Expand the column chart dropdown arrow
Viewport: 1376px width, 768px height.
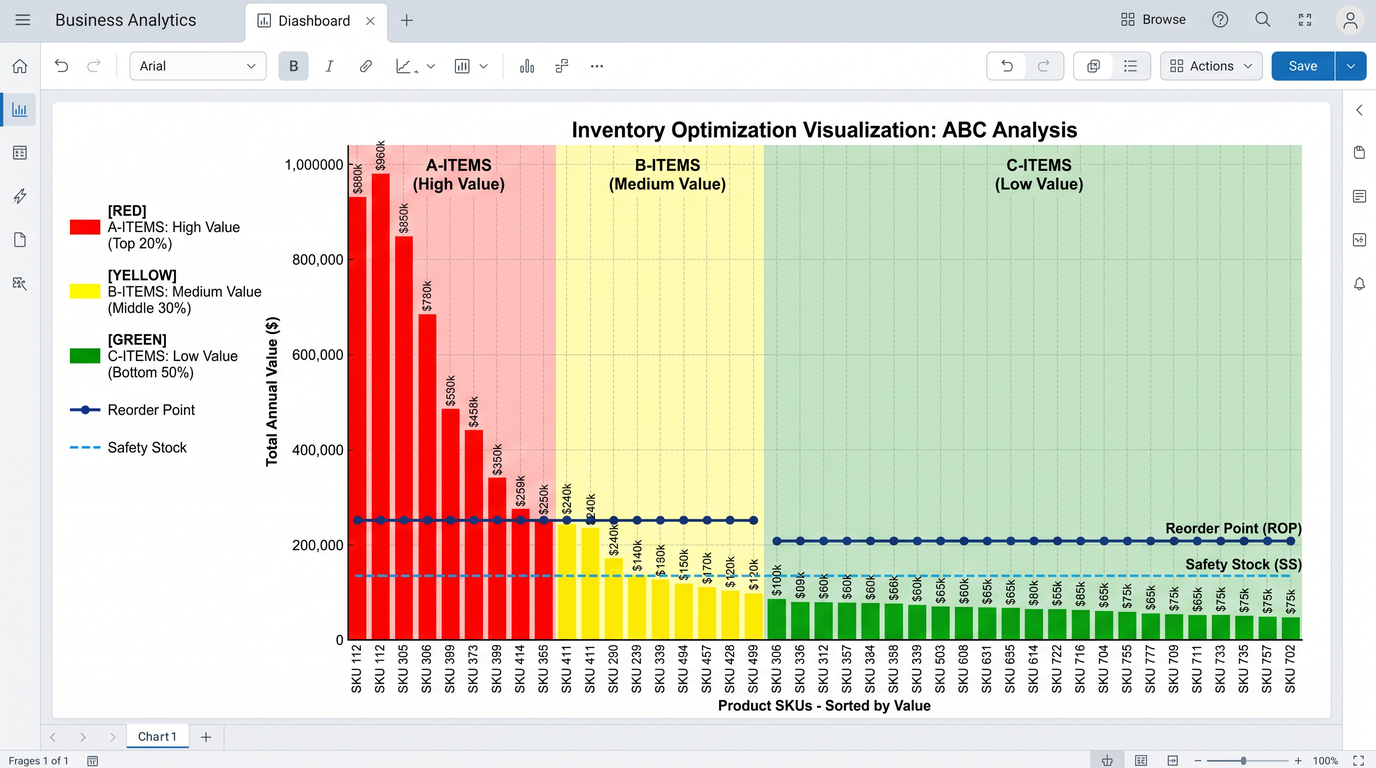point(484,67)
